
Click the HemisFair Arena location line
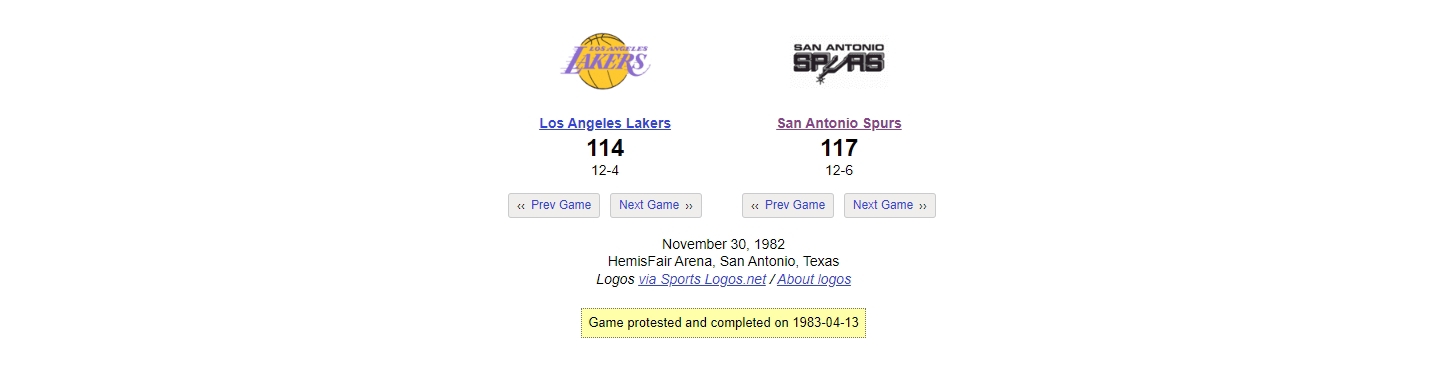(723, 262)
